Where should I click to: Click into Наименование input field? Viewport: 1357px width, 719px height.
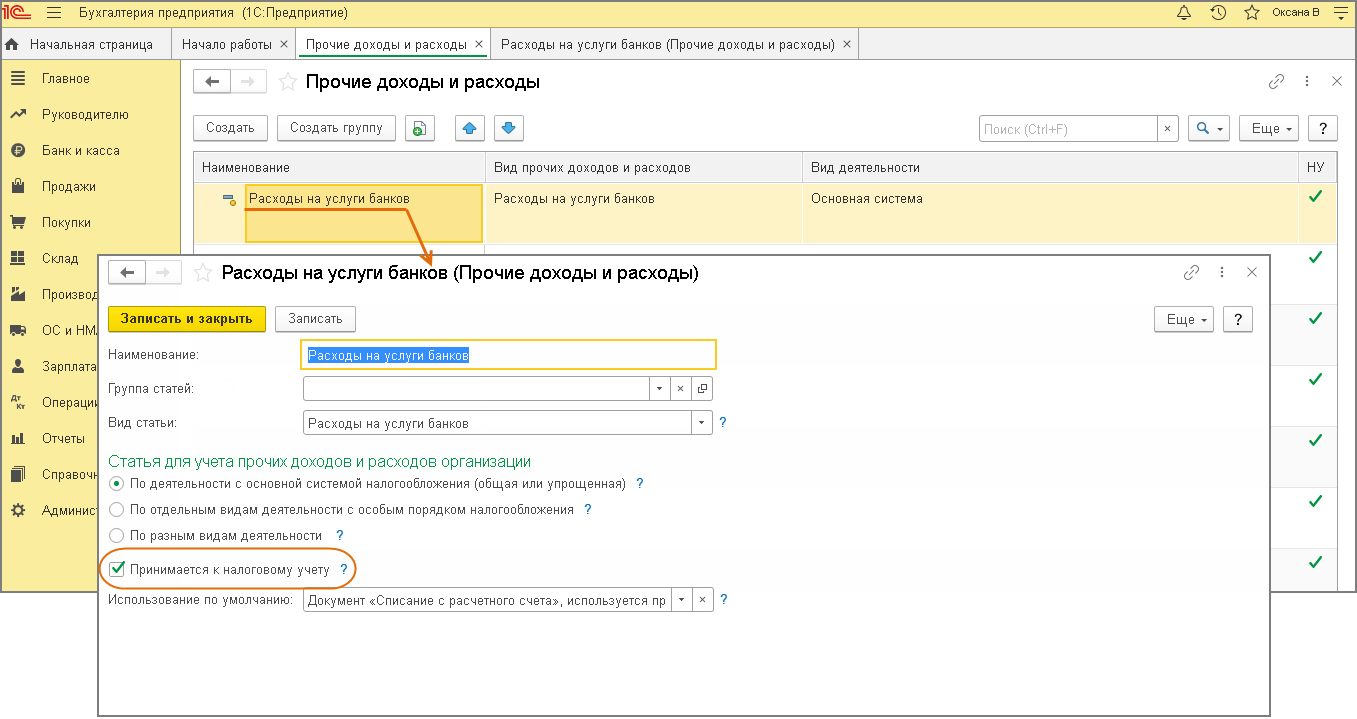coord(509,355)
